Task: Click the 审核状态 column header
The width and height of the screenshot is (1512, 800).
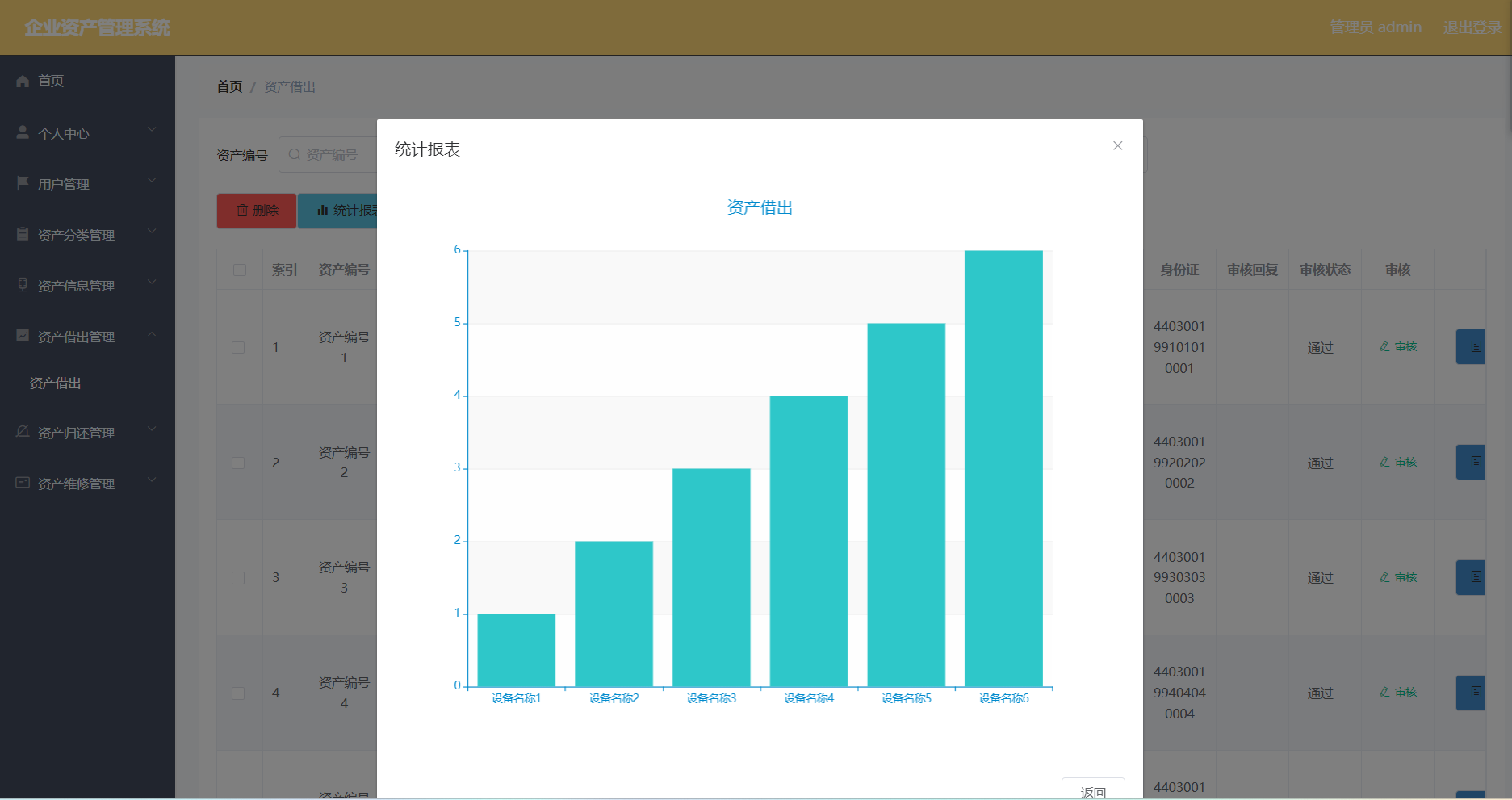Action: 1325,270
